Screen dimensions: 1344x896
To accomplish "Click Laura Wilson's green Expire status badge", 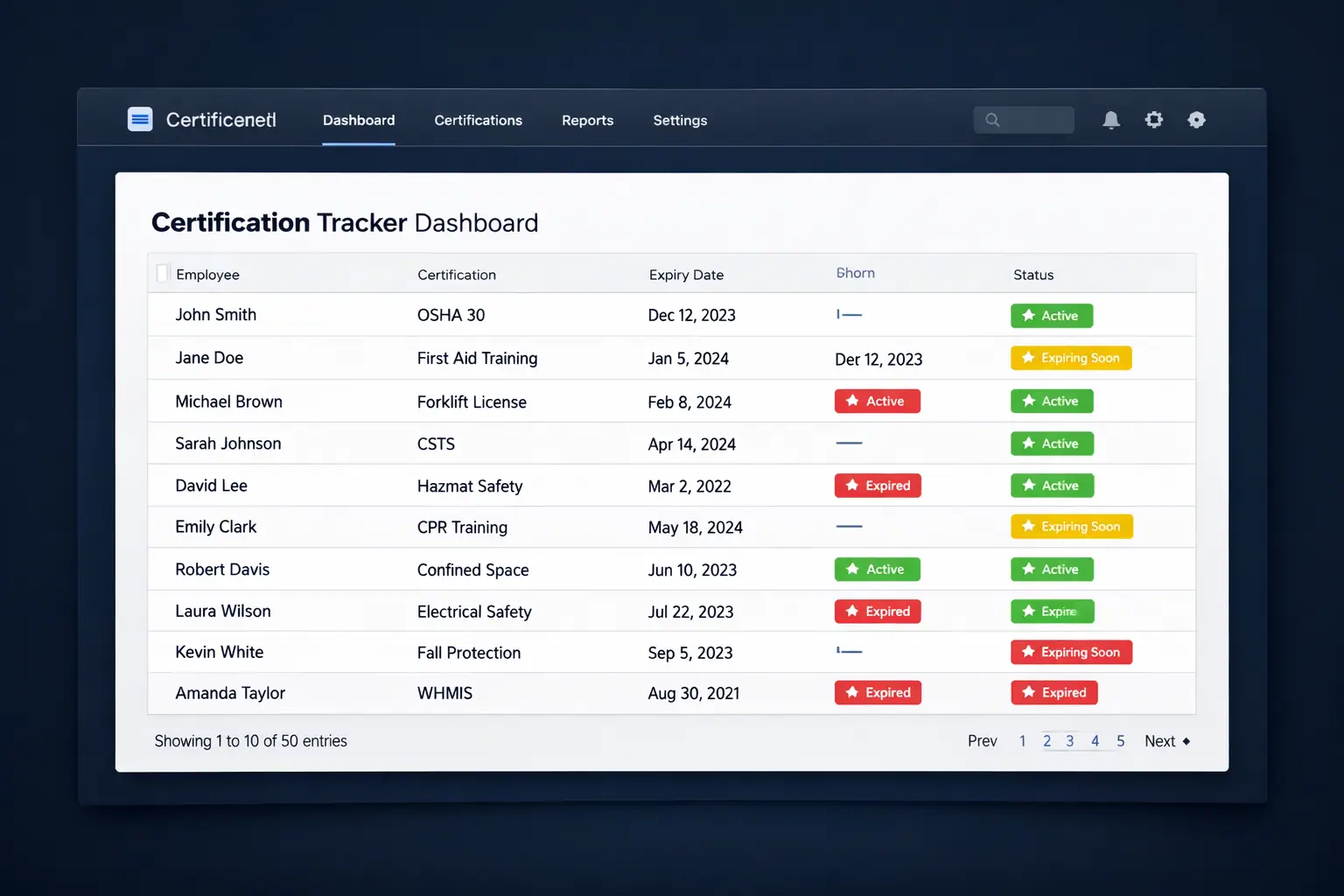I will pos(1052,612).
